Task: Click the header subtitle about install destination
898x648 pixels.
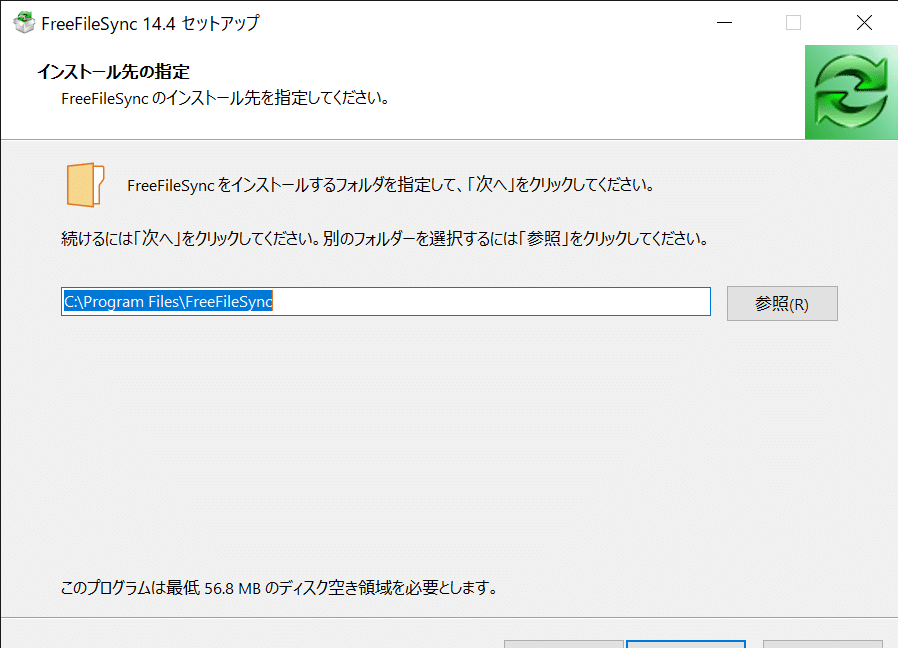Action: pyautogui.click(x=225, y=97)
